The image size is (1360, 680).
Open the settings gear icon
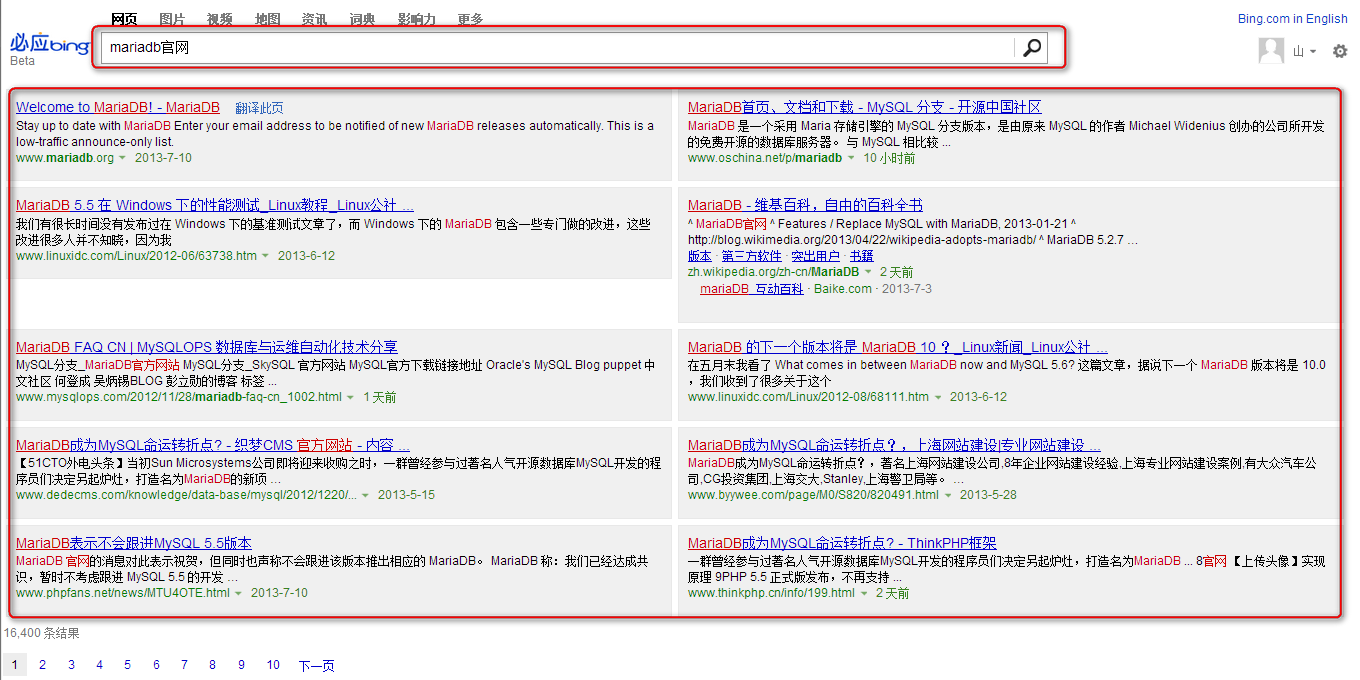pyautogui.click(x=1340, y=51)
